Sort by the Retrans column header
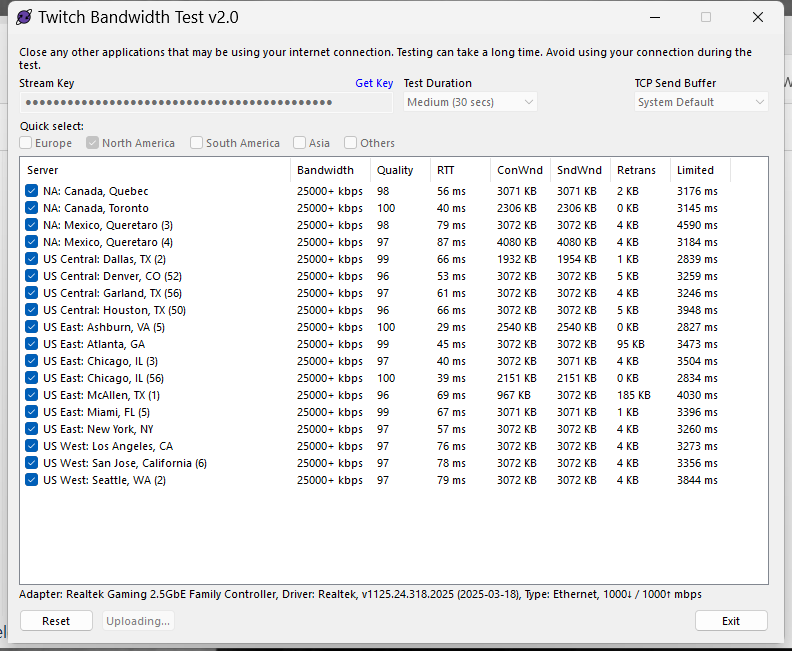Screen dimensions: 792x651 (640, 170)
